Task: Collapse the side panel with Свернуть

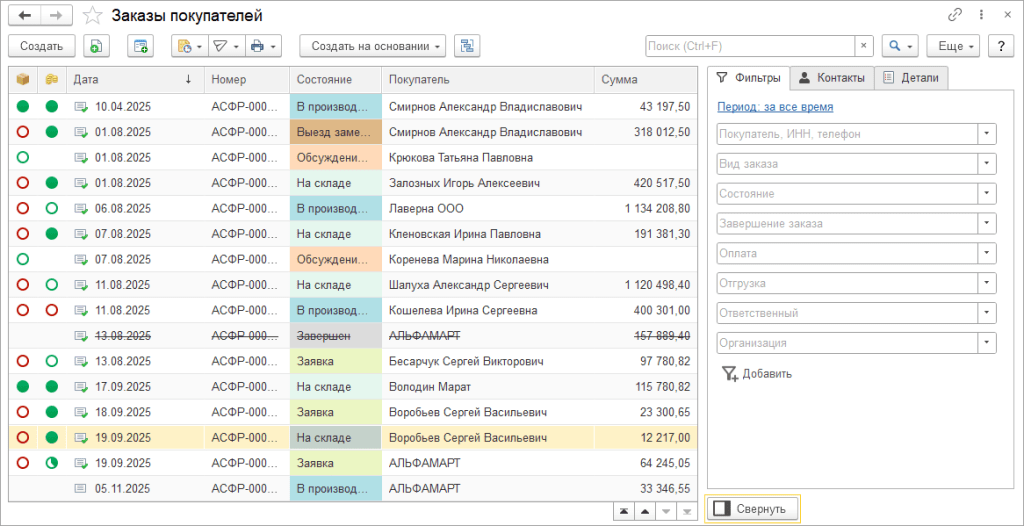Action: pos(753,509)
